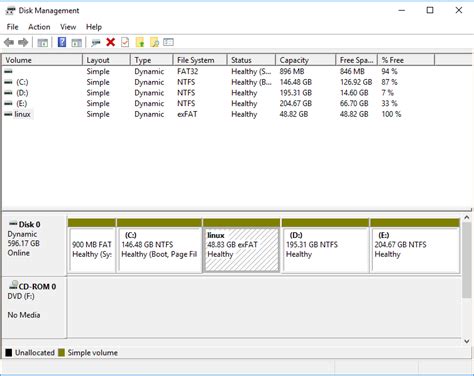Click the Show/Hide Action Pane icon
The height and width of the screenshot is (376, 474).
(x=77, y=43)
